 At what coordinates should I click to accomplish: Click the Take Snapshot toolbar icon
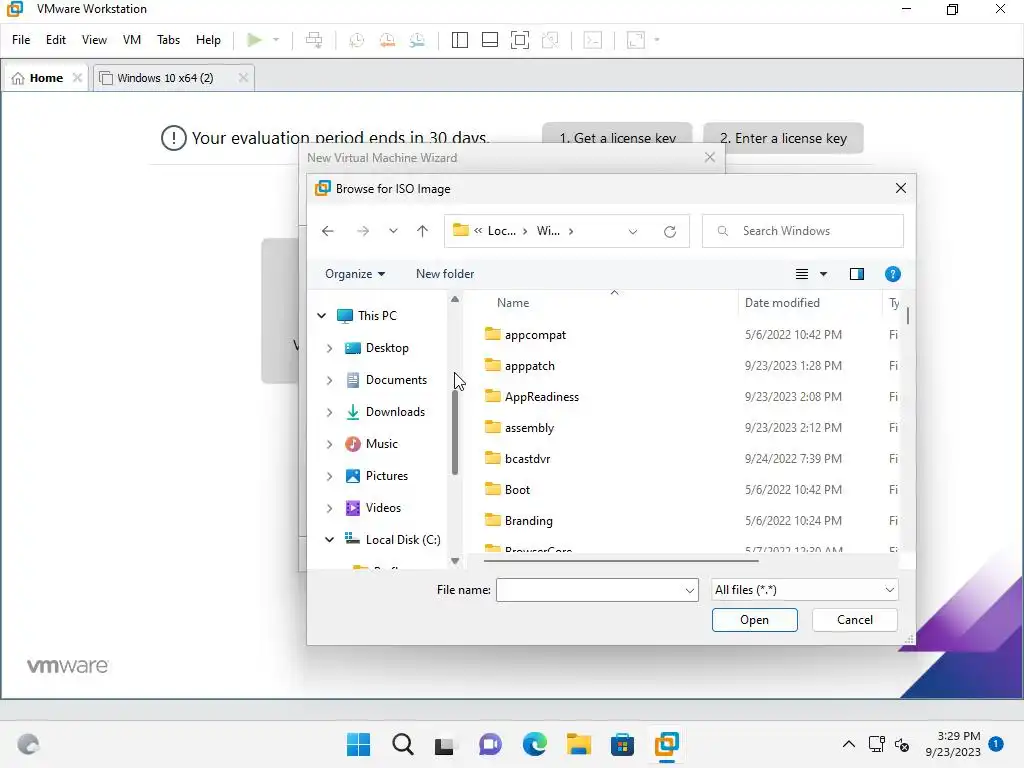point(357,40)
